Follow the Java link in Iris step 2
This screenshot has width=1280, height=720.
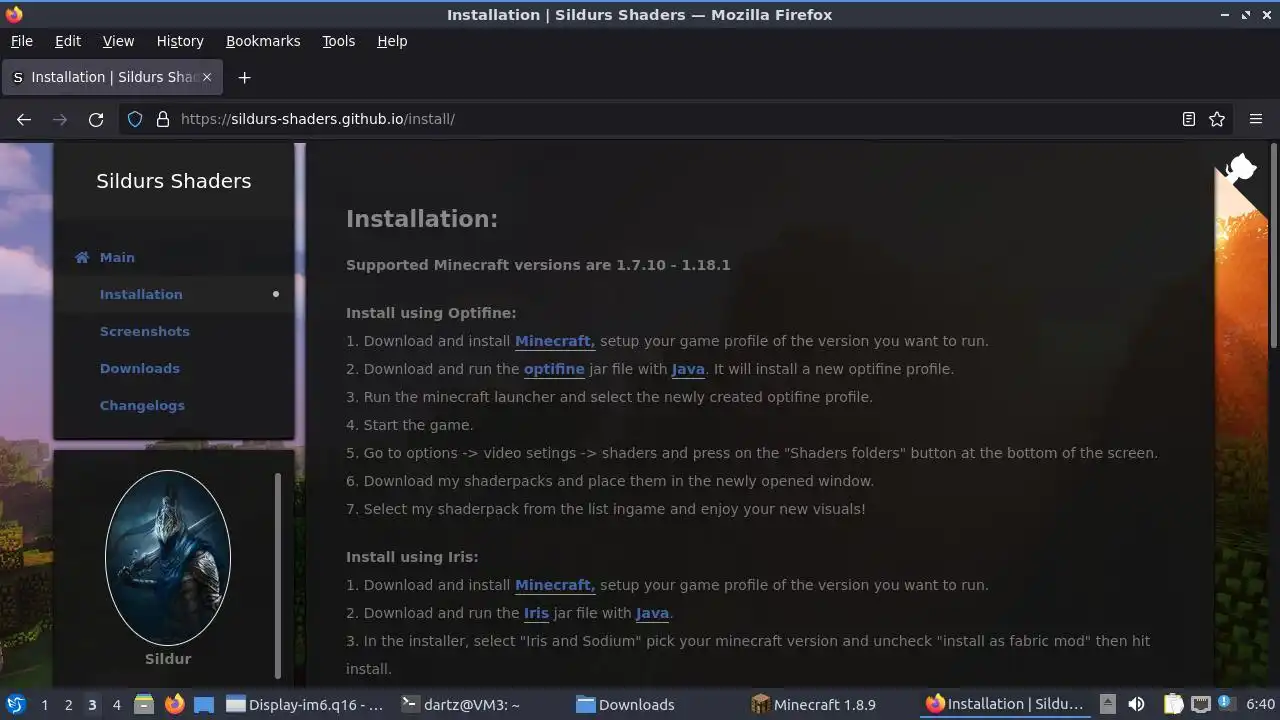(652, 613)
